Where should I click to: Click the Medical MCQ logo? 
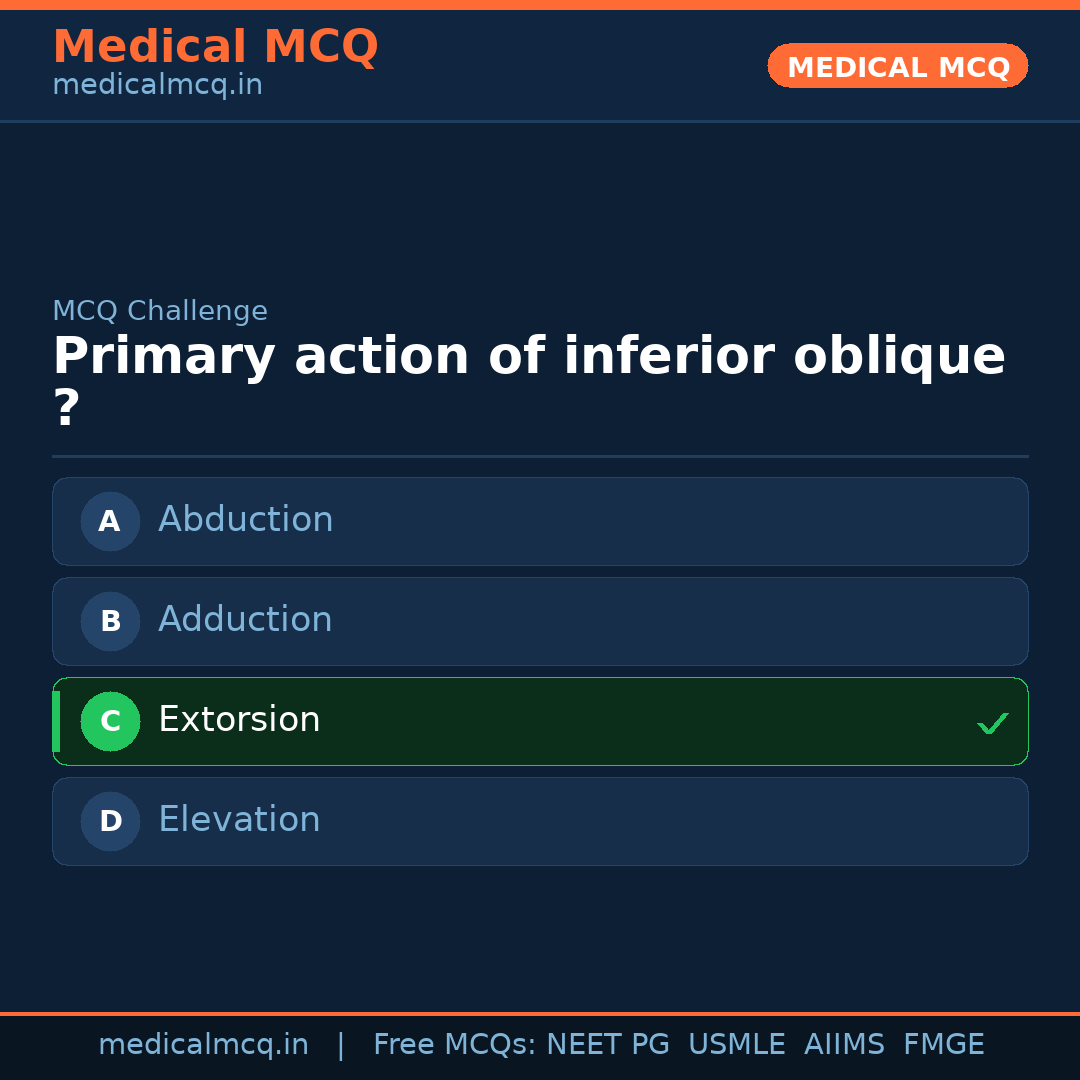[215, 47]
